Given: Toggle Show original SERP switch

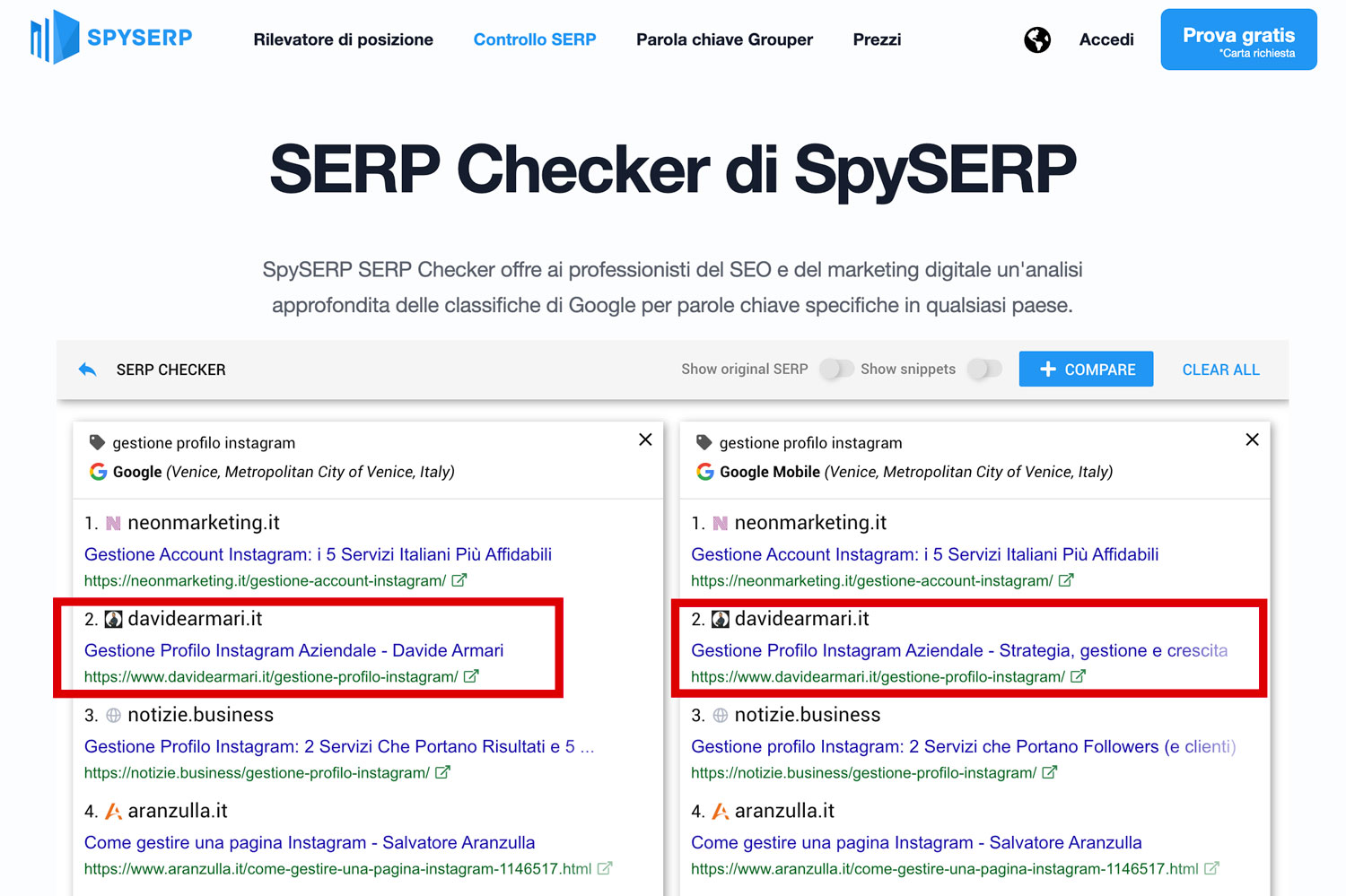Looking at the screenshot, I should pyautogui.click(x=836, y=369).
